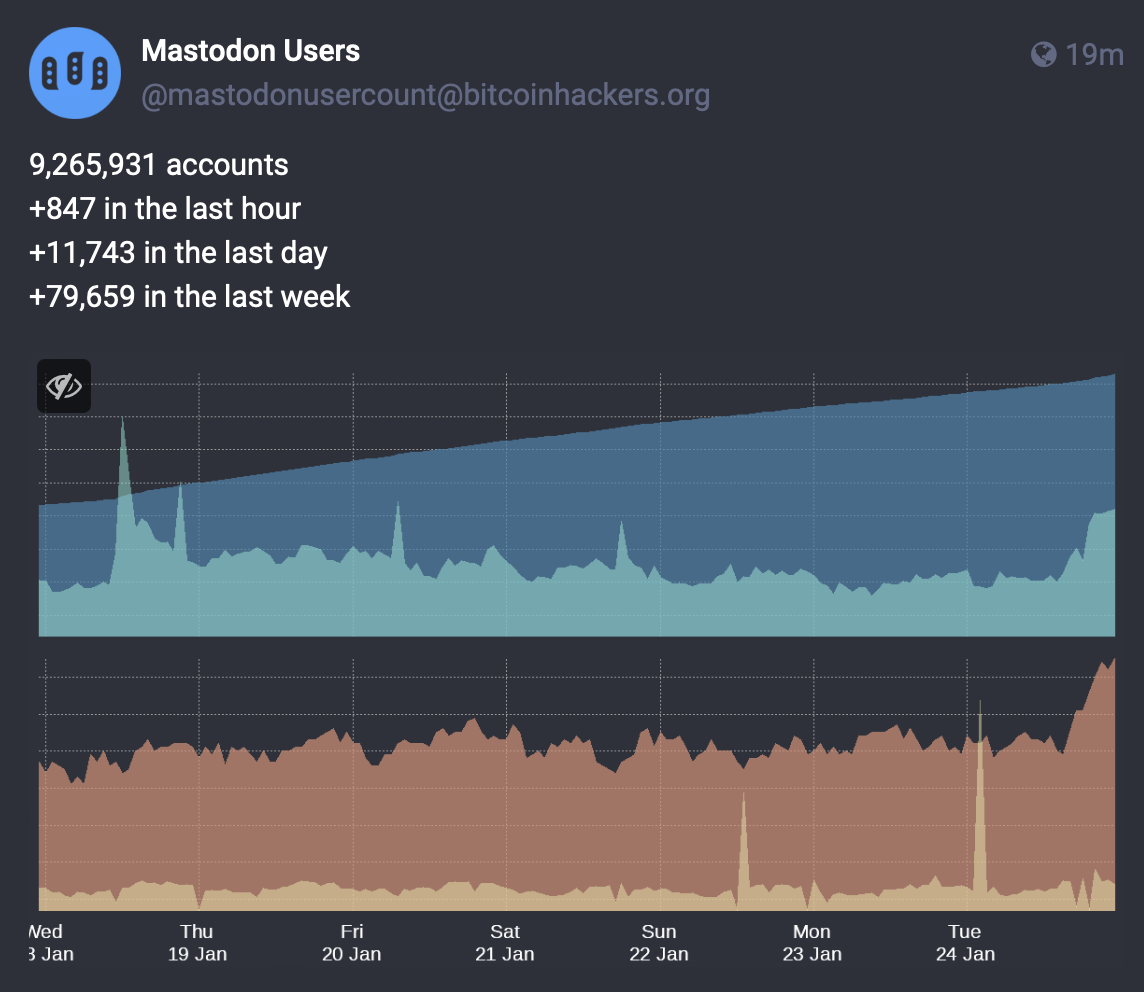Image resolution: width=1144 pixels, height=992 pixels.
Task: Click the 'Sat 21 Jan' axis label
Action: [505, 942]
